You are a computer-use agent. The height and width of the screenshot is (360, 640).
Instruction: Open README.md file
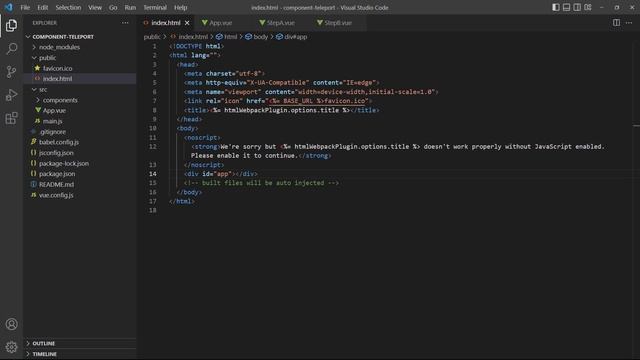(56, 184)
